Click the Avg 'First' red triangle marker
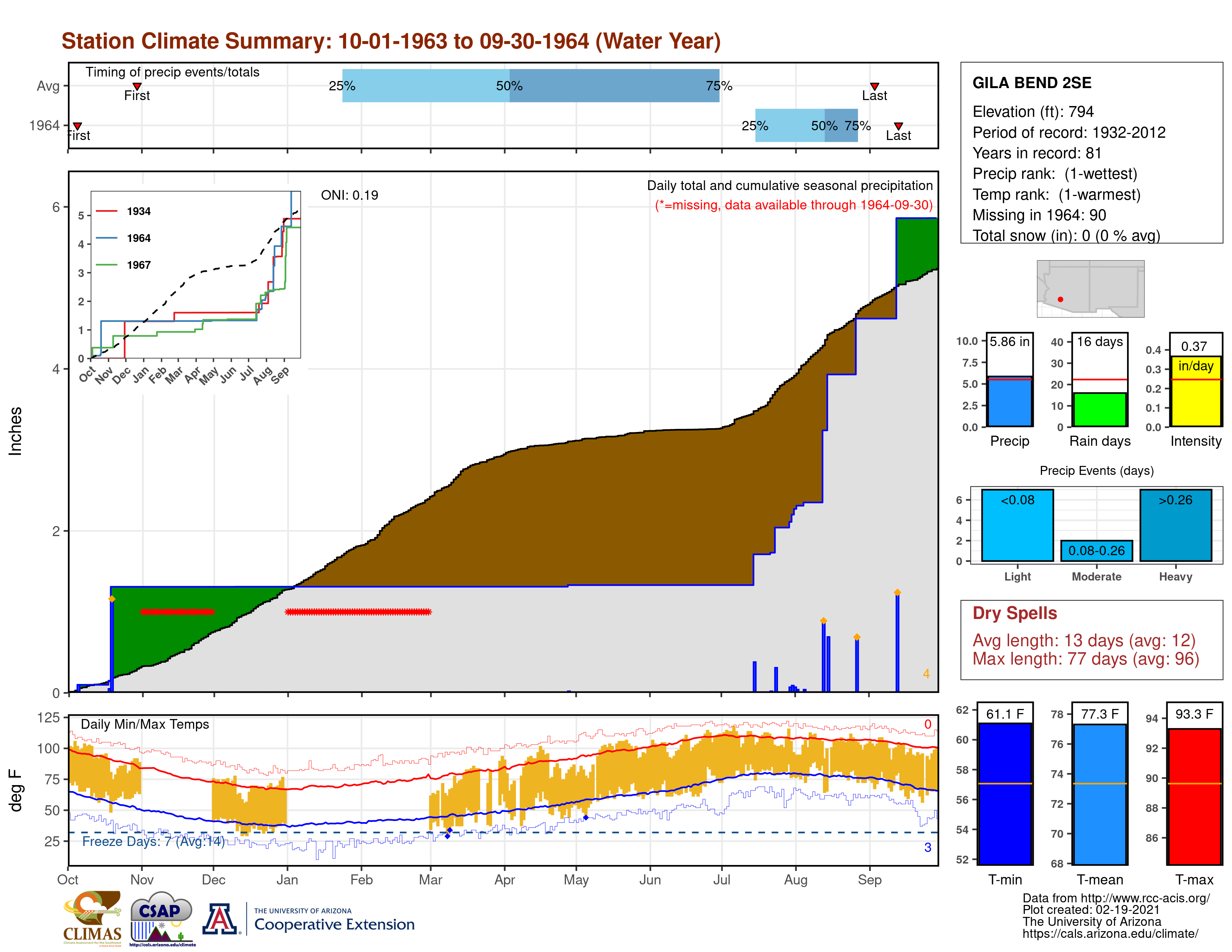This screenshot has width=1232, height=952. [x=137, y=86]
